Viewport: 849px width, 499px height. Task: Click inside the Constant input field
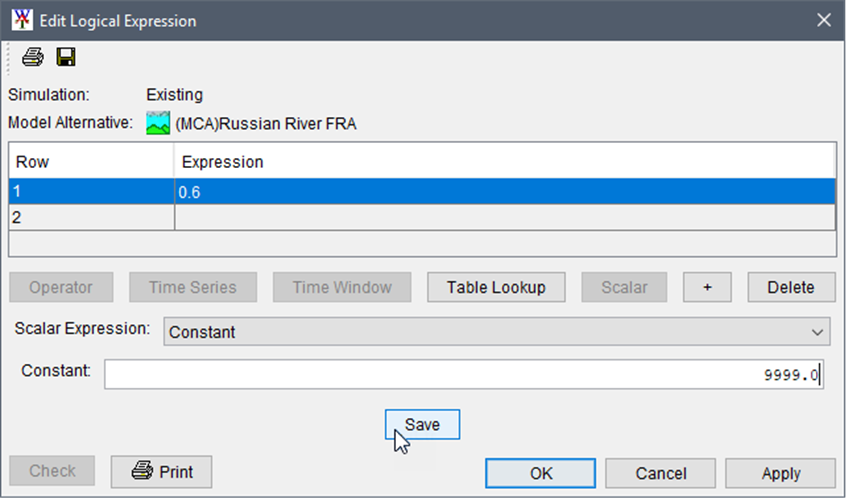[463, 374]
